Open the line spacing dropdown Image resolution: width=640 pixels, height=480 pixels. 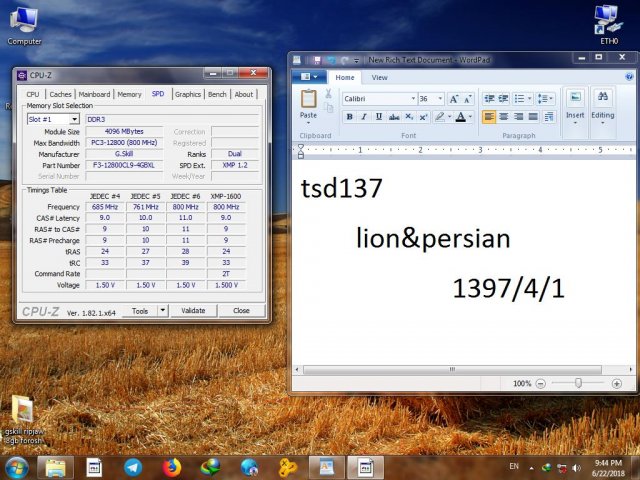pyautogui.click(x=545, y=99)
